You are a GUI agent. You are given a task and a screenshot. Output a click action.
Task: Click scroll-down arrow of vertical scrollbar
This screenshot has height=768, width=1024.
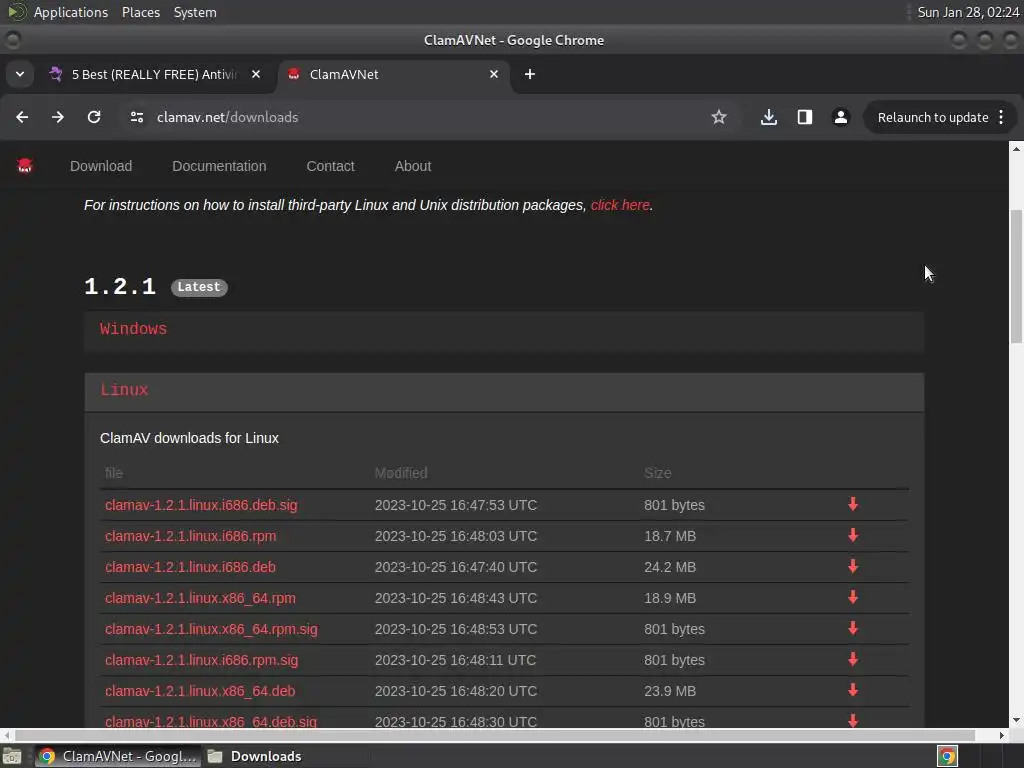(x=1016, y=720)
